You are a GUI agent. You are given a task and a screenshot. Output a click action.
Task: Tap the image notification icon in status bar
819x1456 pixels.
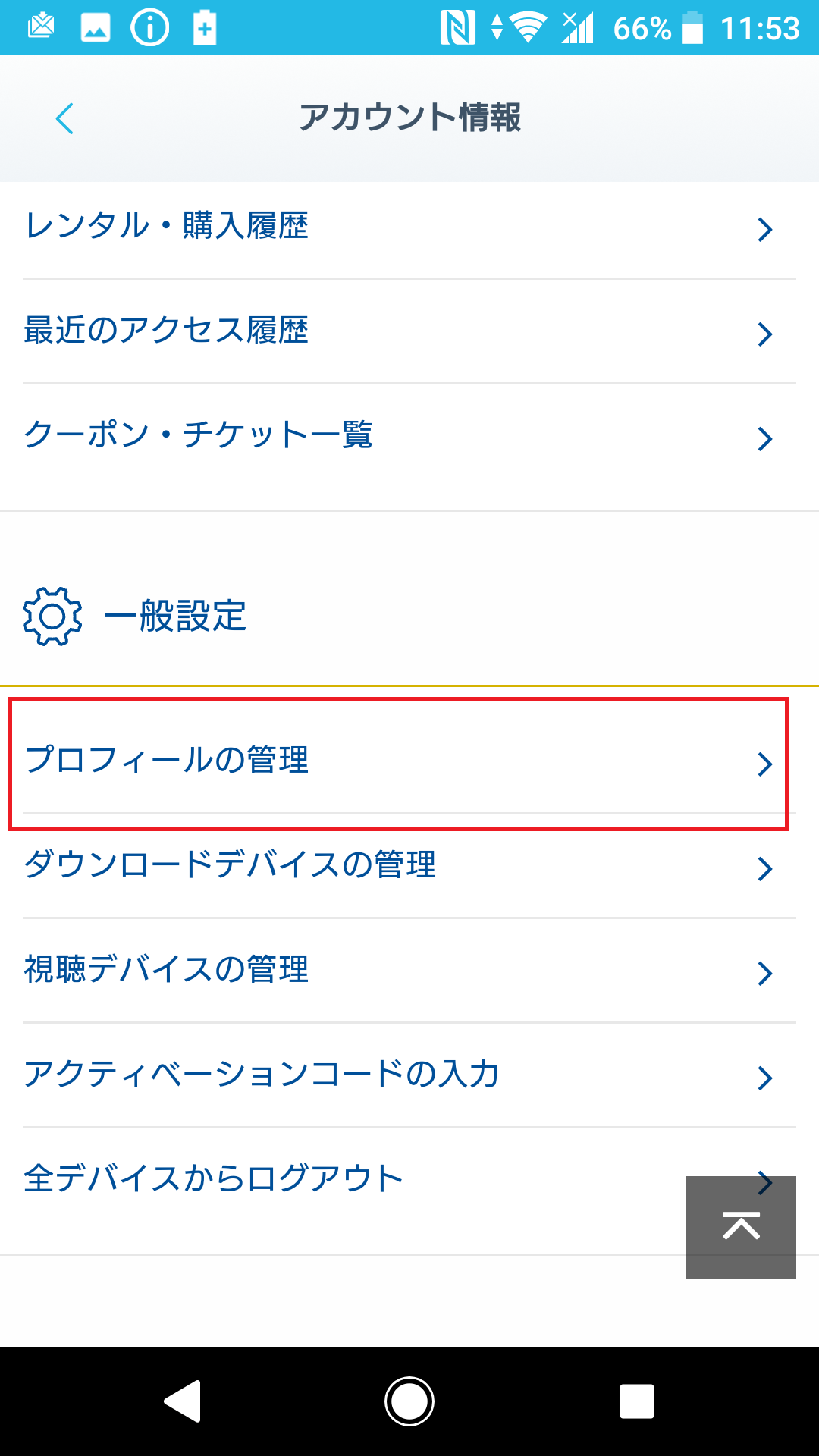tap(96, 29)
